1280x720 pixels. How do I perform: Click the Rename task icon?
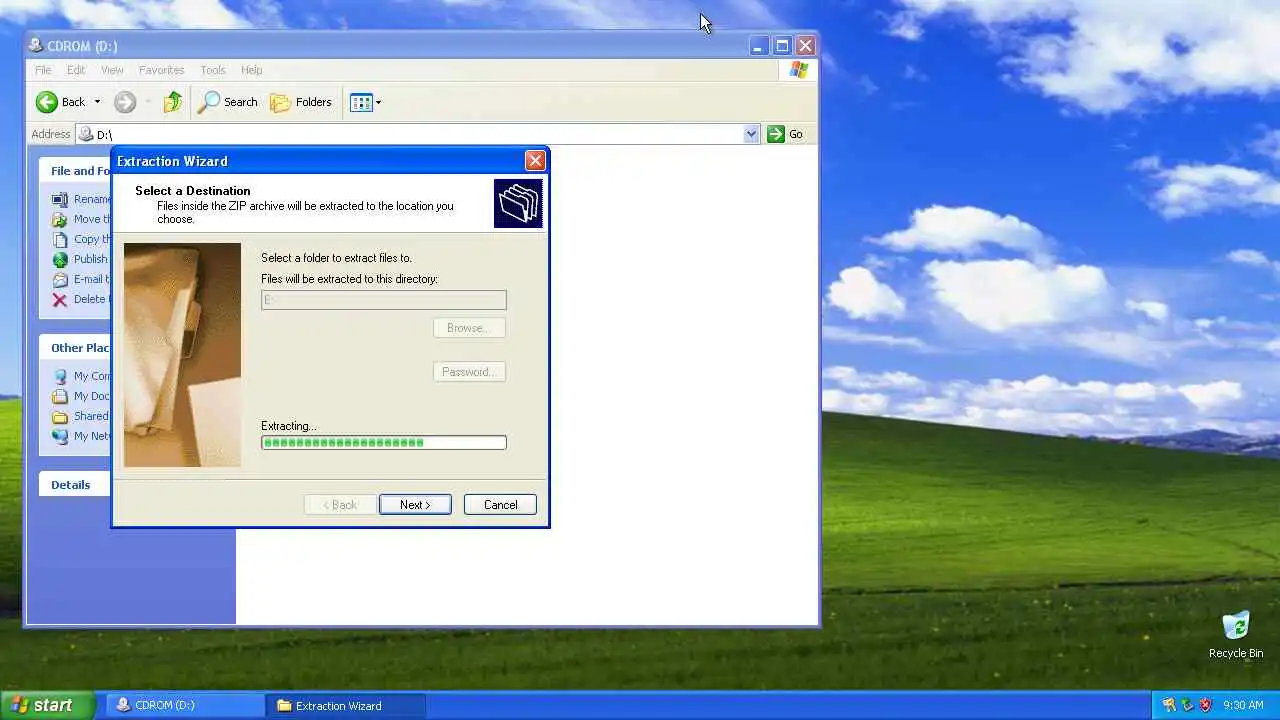(60, 199)
